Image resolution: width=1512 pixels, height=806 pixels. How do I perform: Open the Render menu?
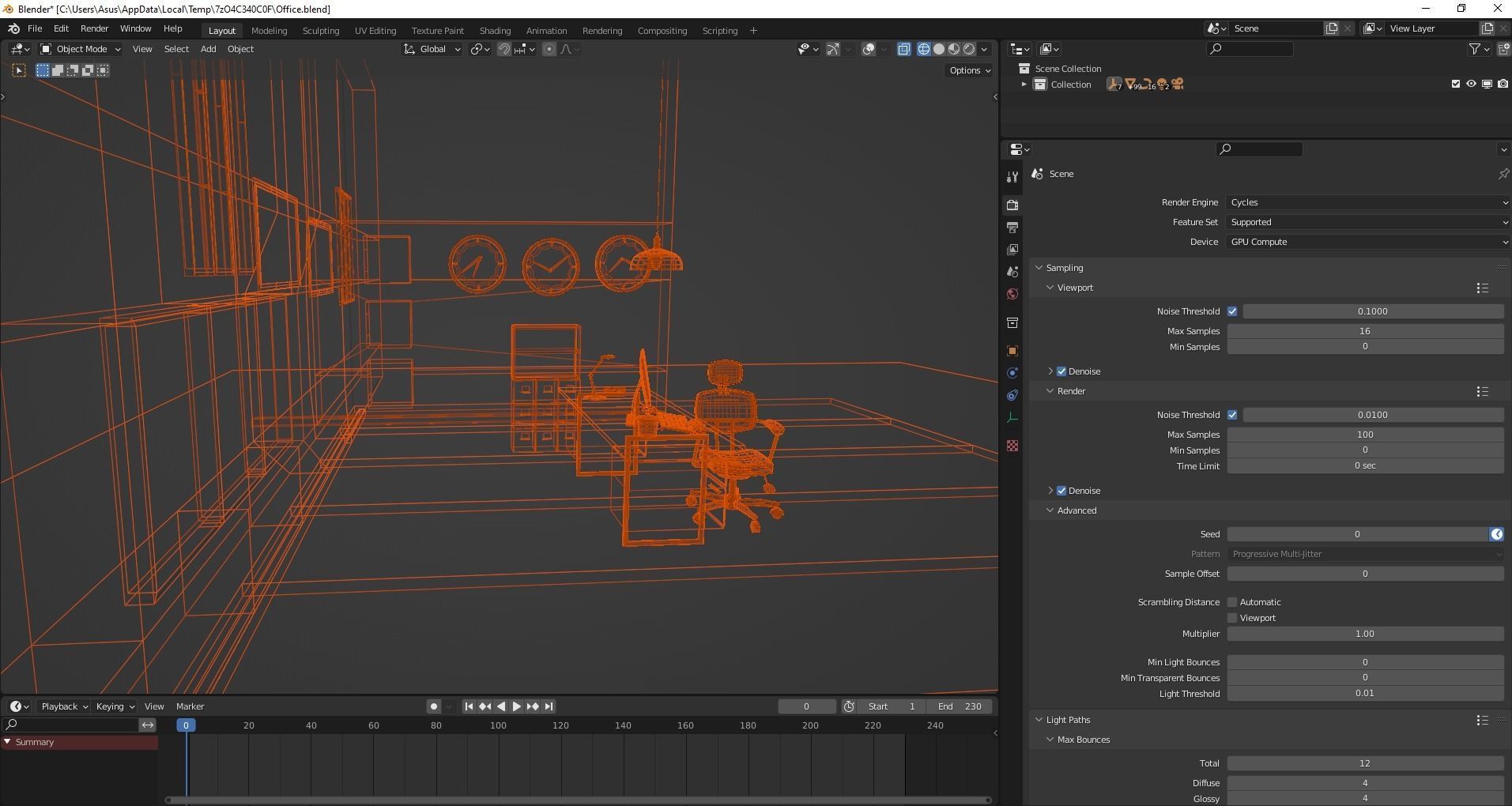pos(94,28)
